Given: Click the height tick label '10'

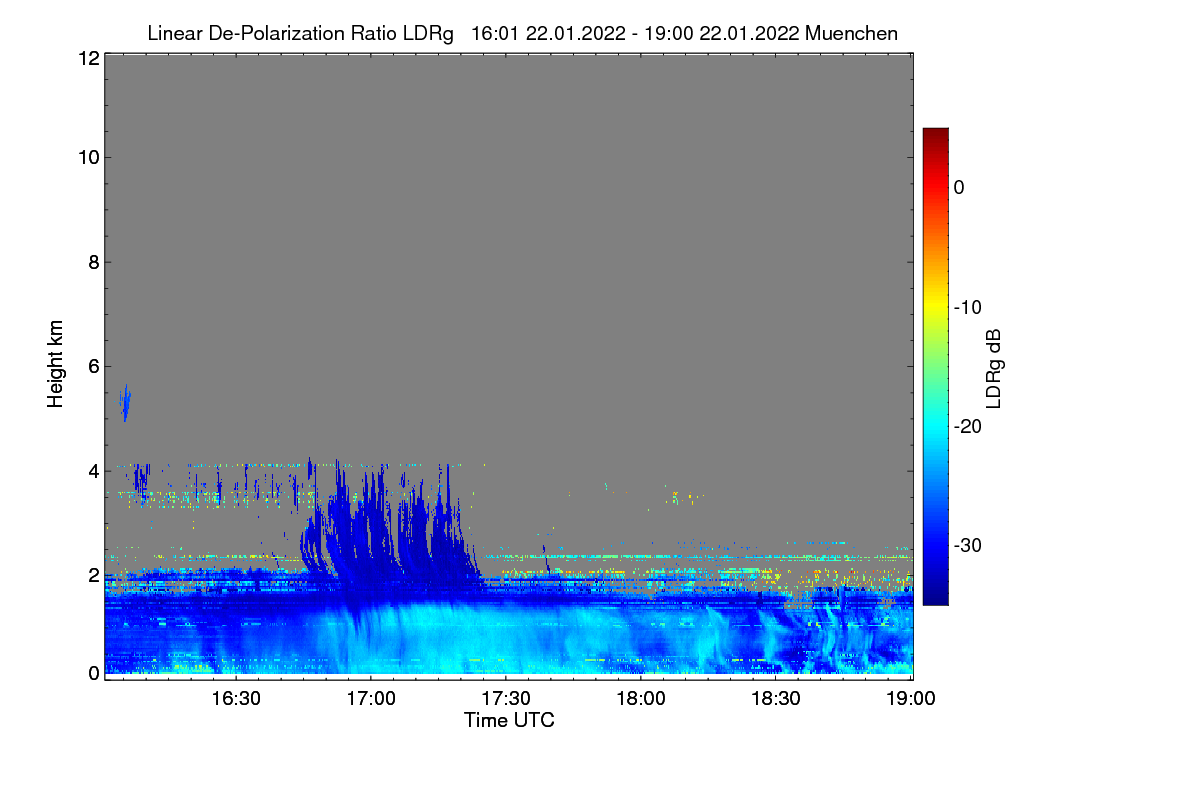Looking at the screenshot, I should [x=87, y=158].
